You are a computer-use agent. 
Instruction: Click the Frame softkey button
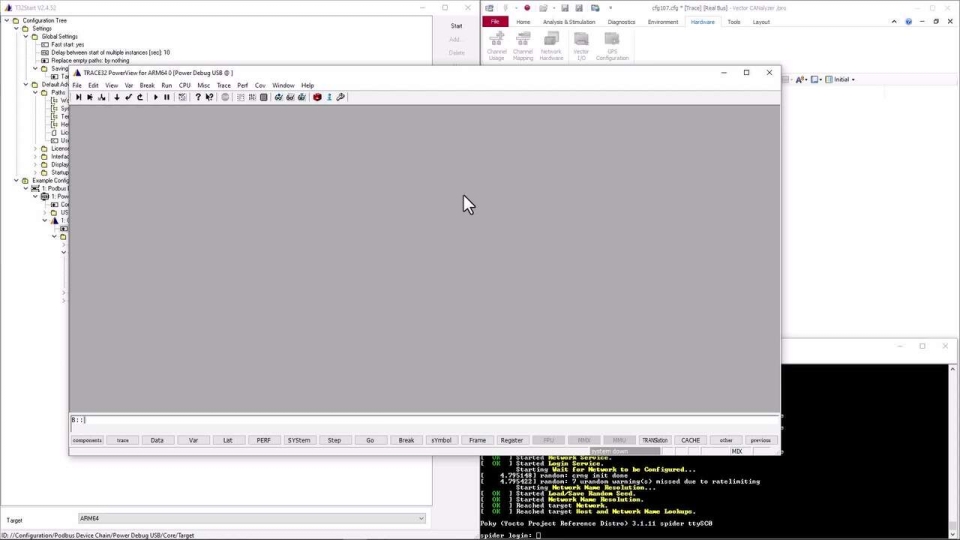click(x=477, y=440)
